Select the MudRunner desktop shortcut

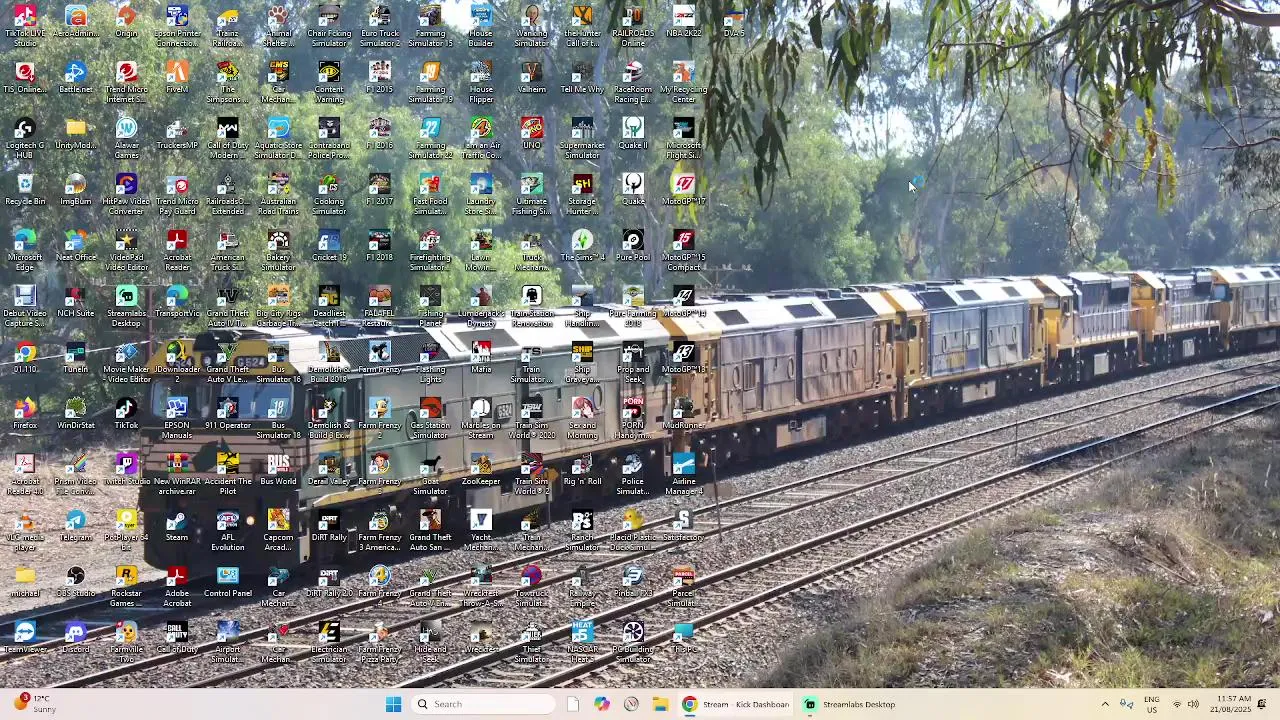[x=684, y=414]
